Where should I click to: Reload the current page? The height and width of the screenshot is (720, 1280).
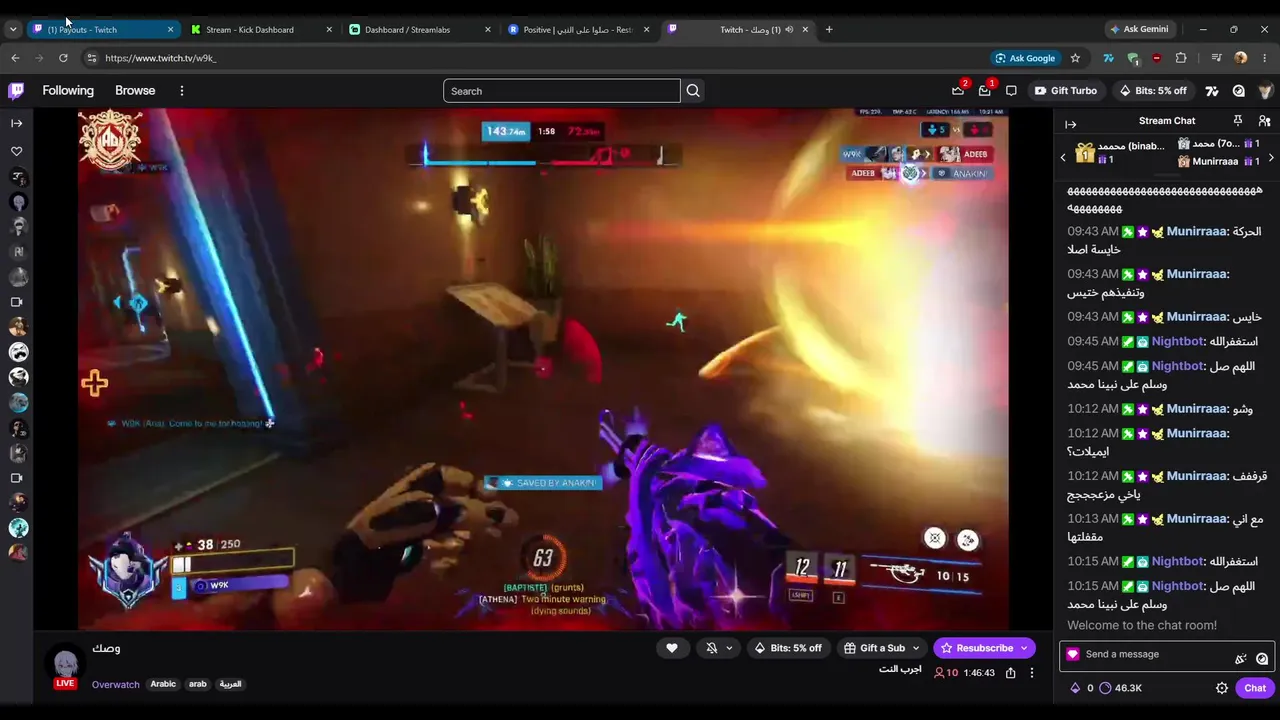coord(62,58)
